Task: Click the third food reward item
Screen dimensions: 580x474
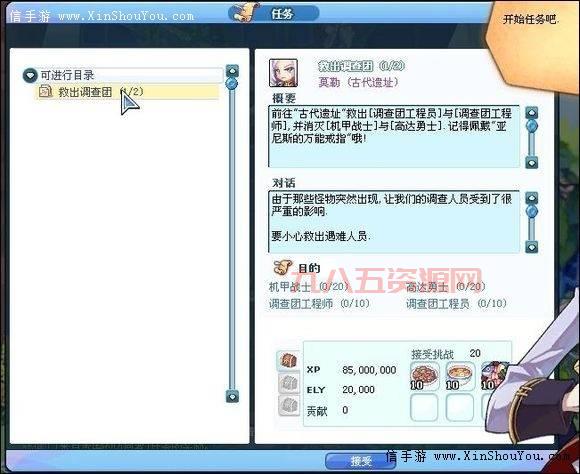Action: coord(495,376)
